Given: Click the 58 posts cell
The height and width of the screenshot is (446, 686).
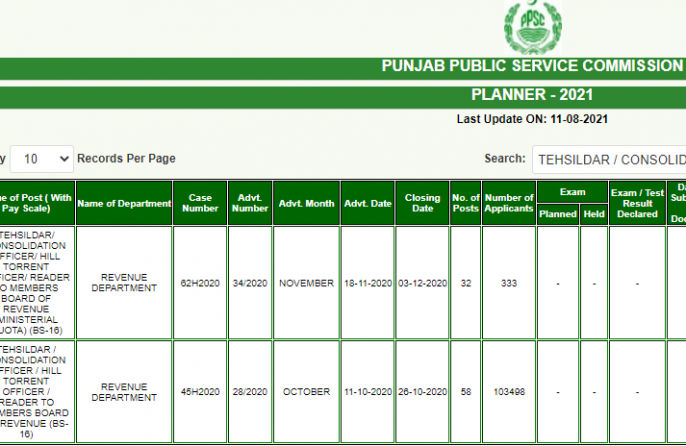Looking at the screenshot, I should tap(466, 392).
